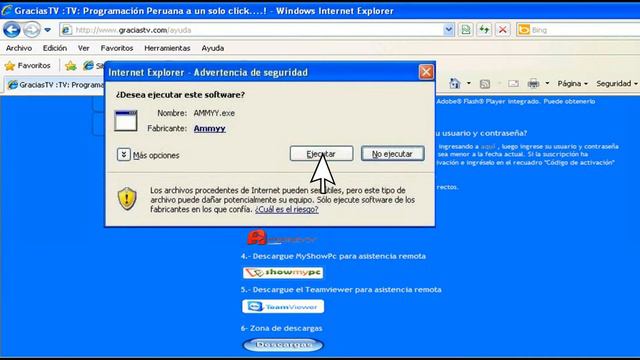Click the Favoritos star button in toolbar
Image resolution: width=640 pixels, height=360 pixels.
pyautogui.click(x=28, y=65)
